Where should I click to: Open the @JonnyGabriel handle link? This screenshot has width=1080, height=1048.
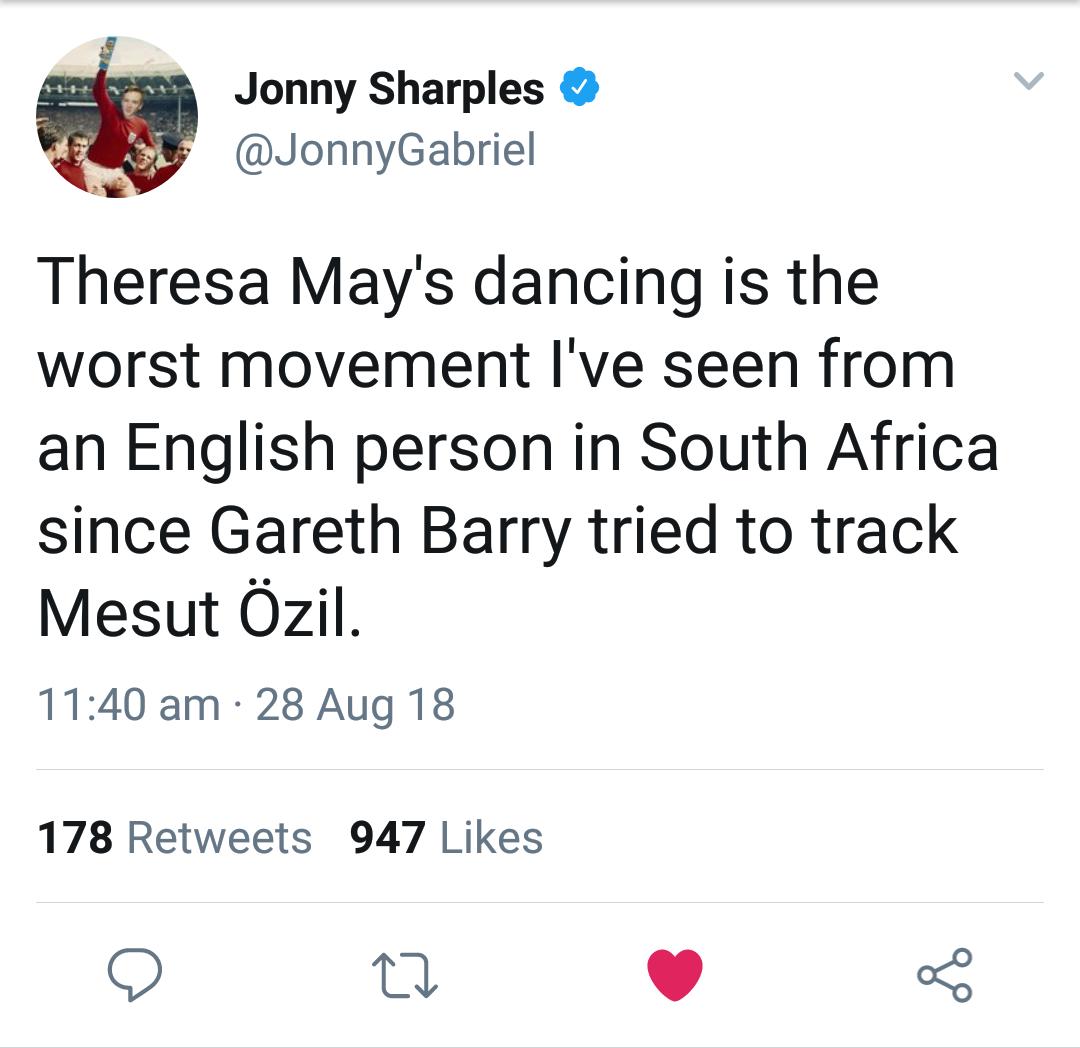(x=385, y=150)
